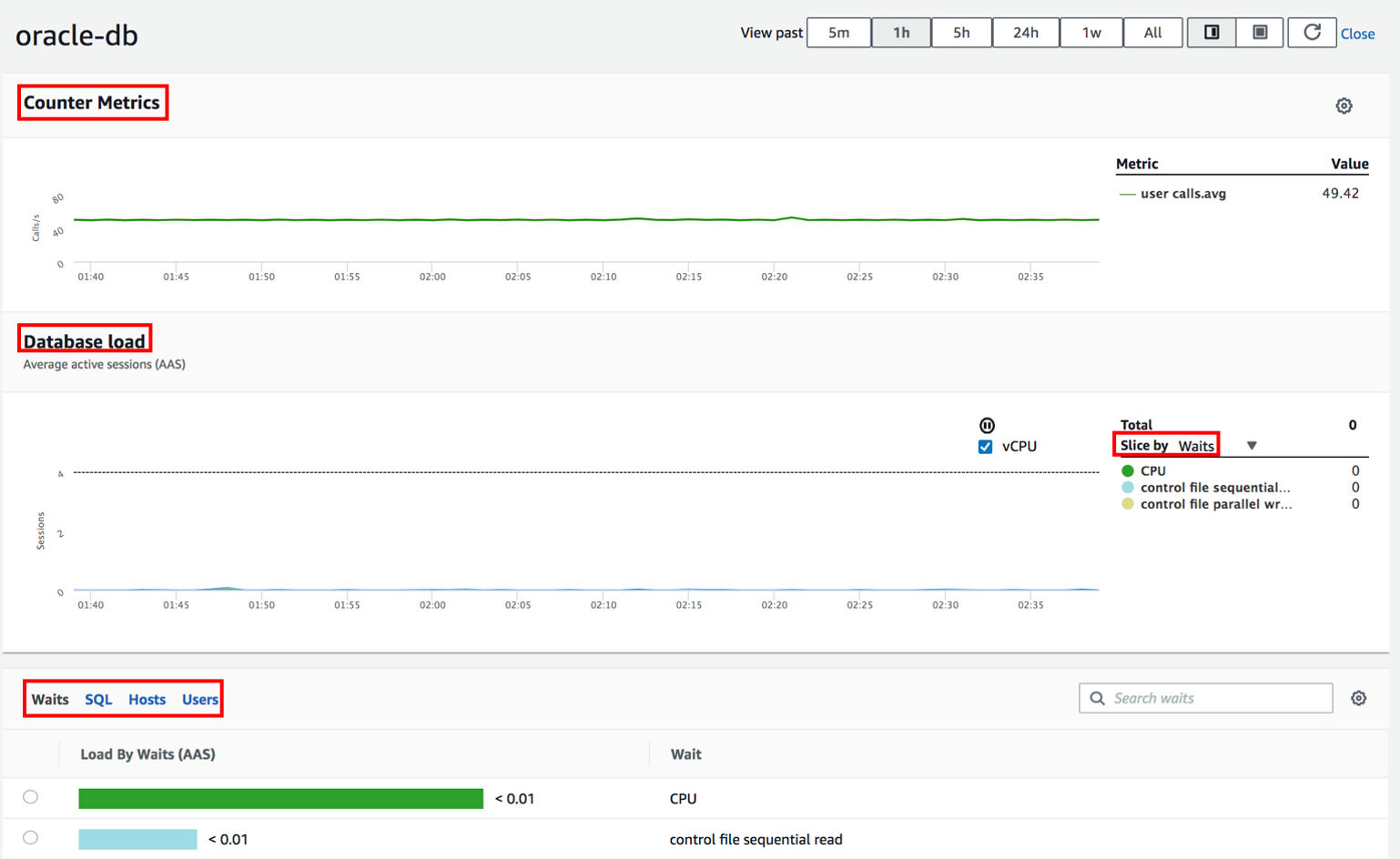Click the light blue sequential read load bar
1400x859 pixels.
[x=137, y=839]
